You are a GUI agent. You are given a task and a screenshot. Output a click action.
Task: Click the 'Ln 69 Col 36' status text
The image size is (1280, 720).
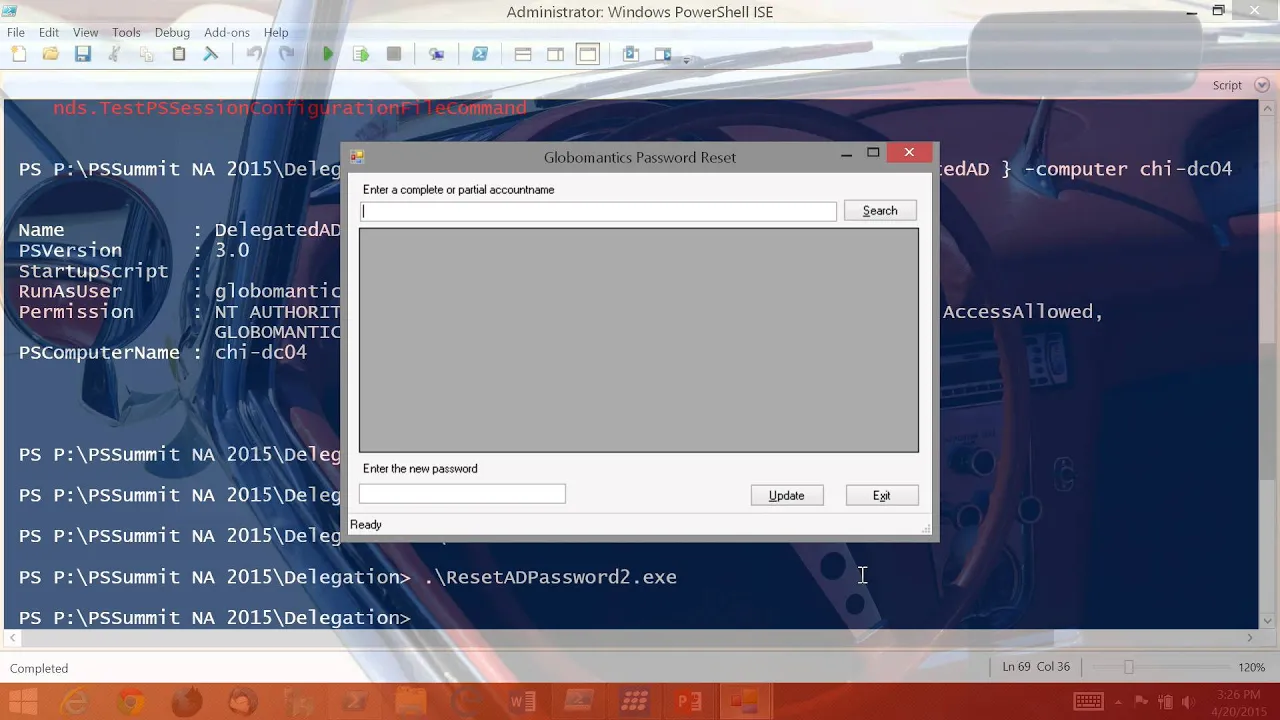1036,667
